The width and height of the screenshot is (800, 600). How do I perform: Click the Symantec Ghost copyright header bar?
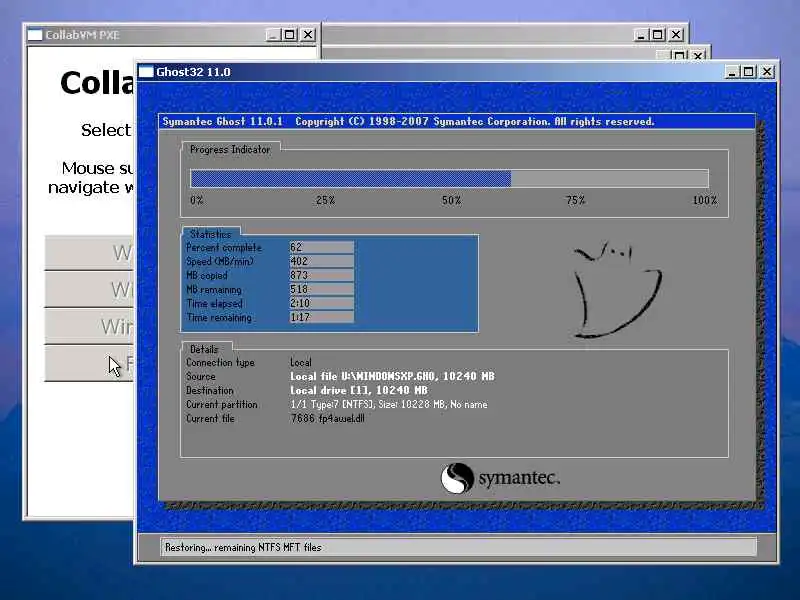click(457, 121)
